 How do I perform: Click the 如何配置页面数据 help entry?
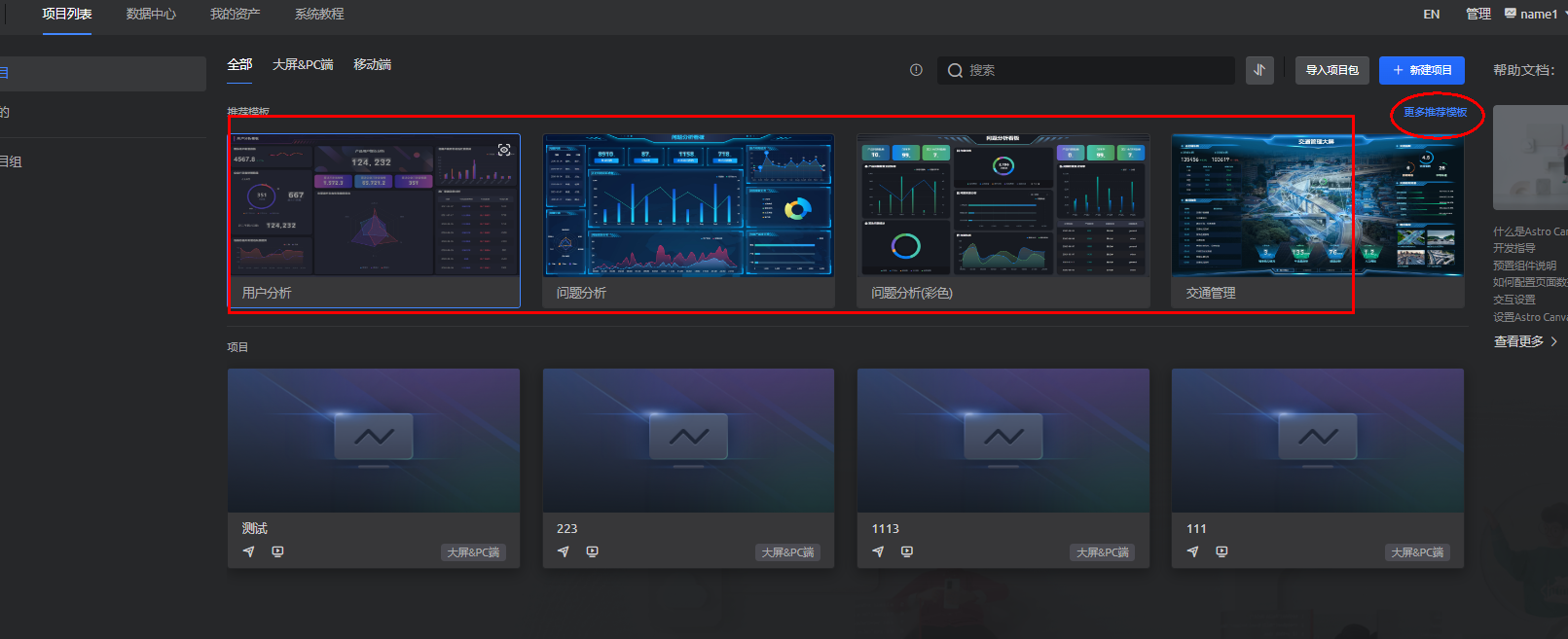pos(1530,282)
